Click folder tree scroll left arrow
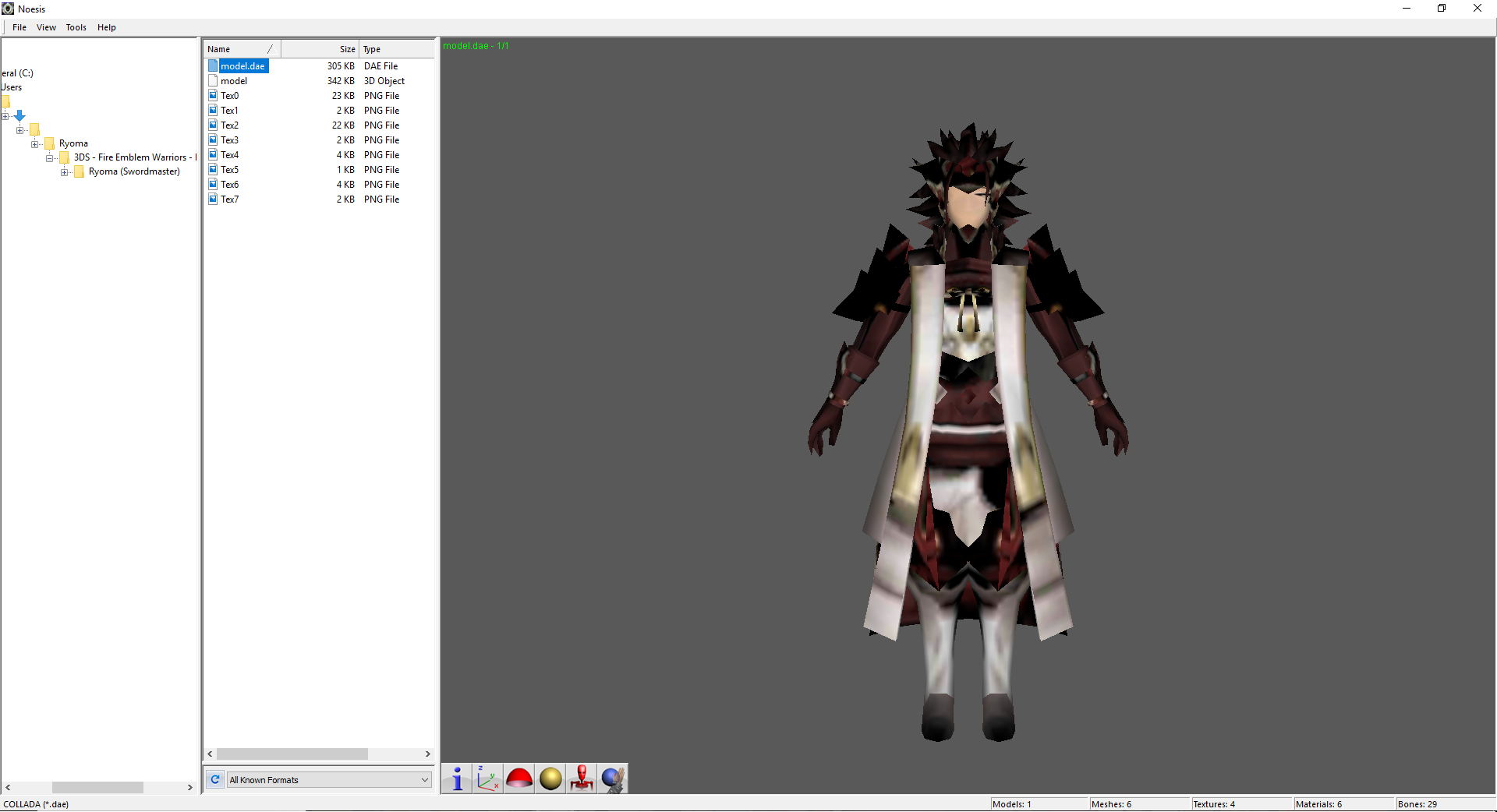This screenshot has height=812, width=1497. coord(8,788)
